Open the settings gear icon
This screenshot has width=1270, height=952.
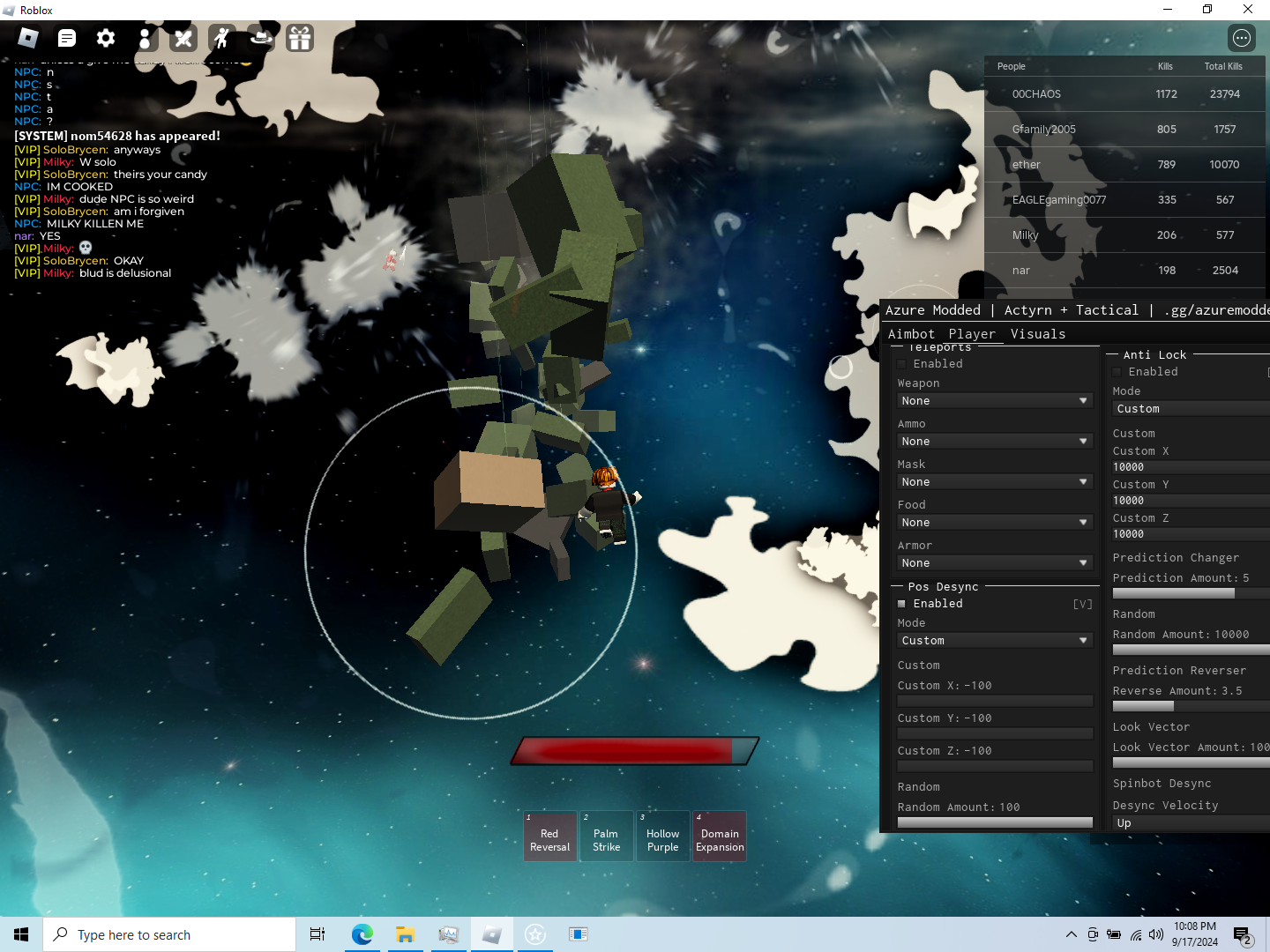(x=106, y=38)
